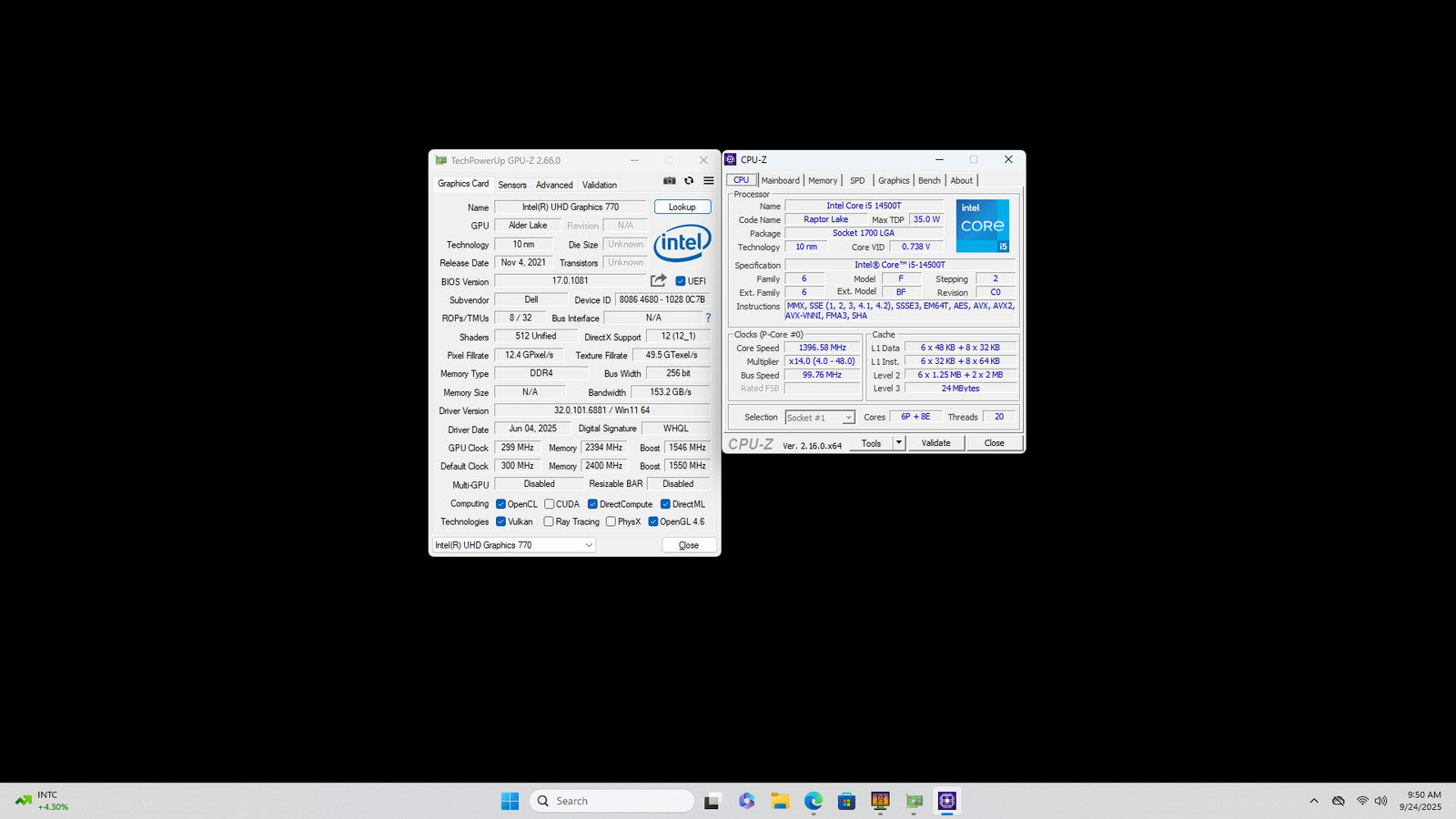Toggle the Ray Tracing checkbox
The height and width of the screenshot is (819, 1456).
tap(549, 521)
